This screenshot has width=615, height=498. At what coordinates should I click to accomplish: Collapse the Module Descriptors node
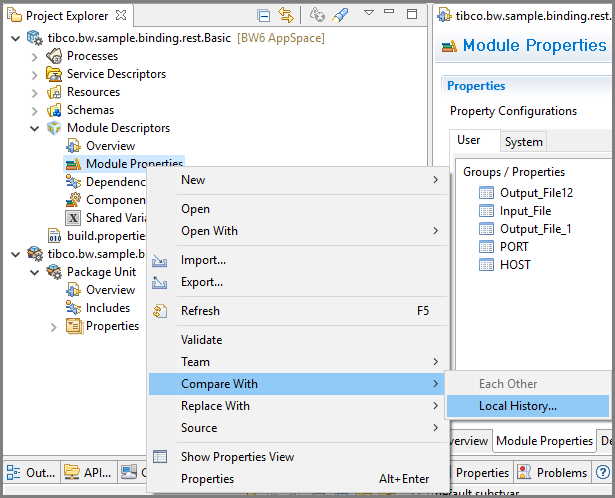35,128
